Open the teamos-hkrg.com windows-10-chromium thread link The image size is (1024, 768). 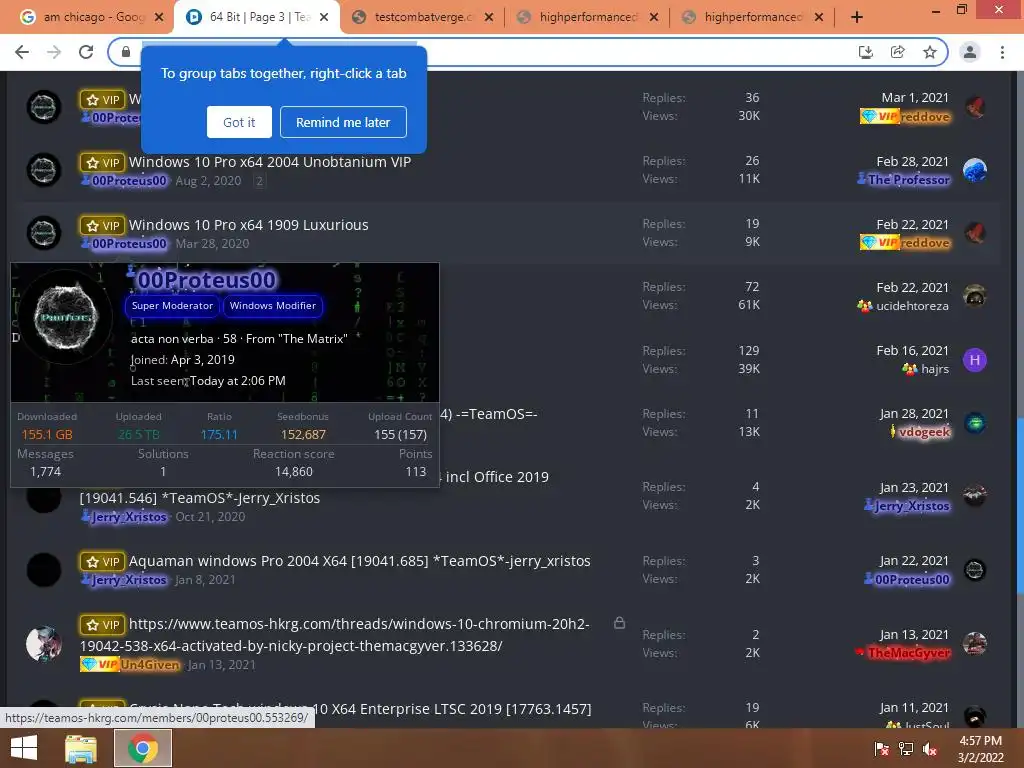point(334,635)
